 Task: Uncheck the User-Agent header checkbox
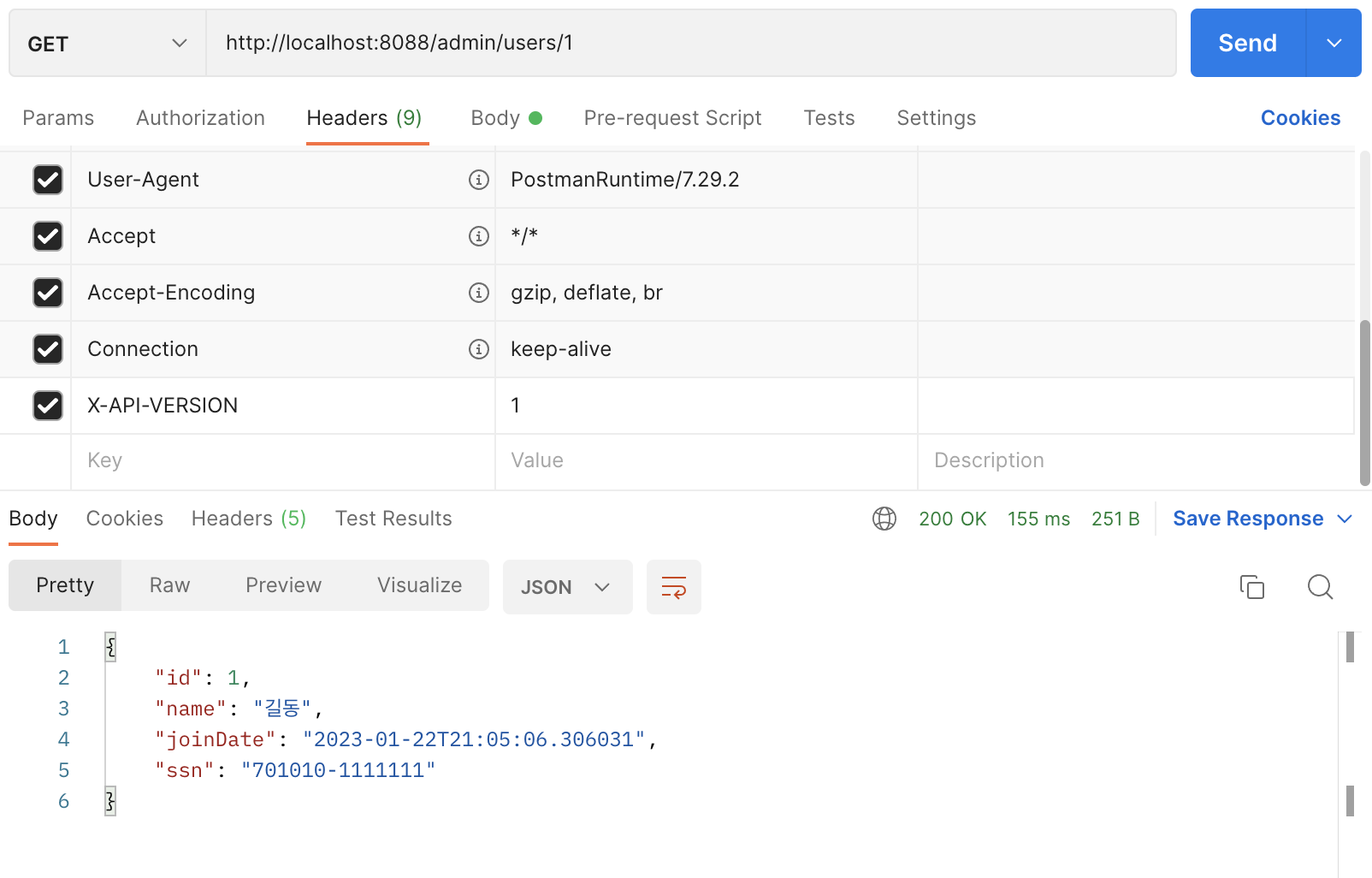coord(48,180)
